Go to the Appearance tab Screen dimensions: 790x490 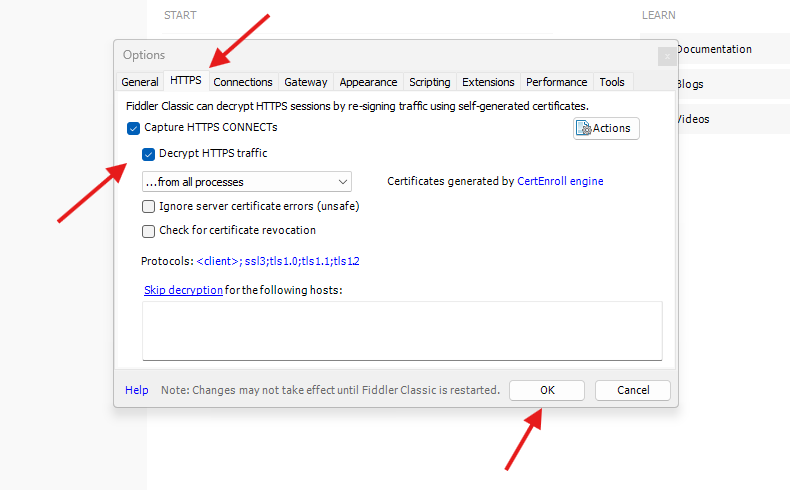coord(368,82)
